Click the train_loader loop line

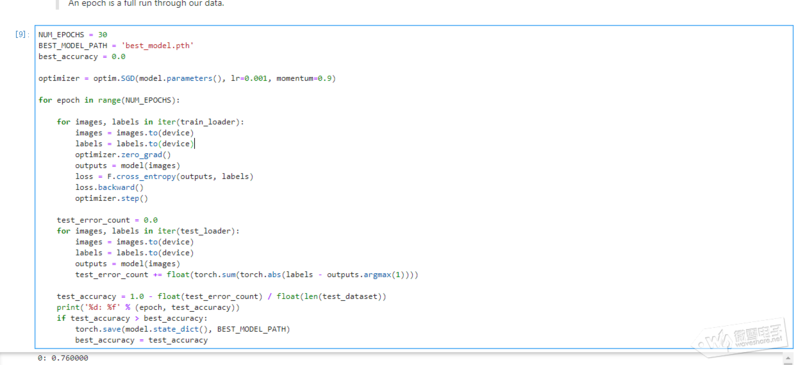tap(151, 122)
